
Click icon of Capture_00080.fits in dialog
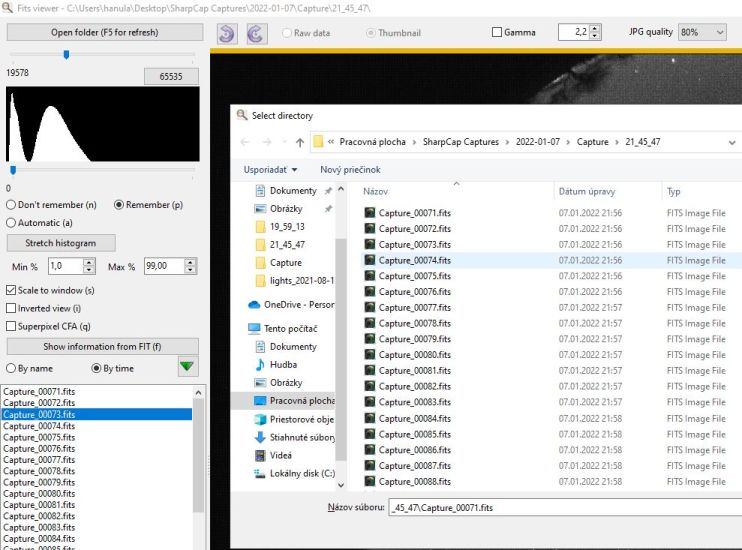(370, 355)
